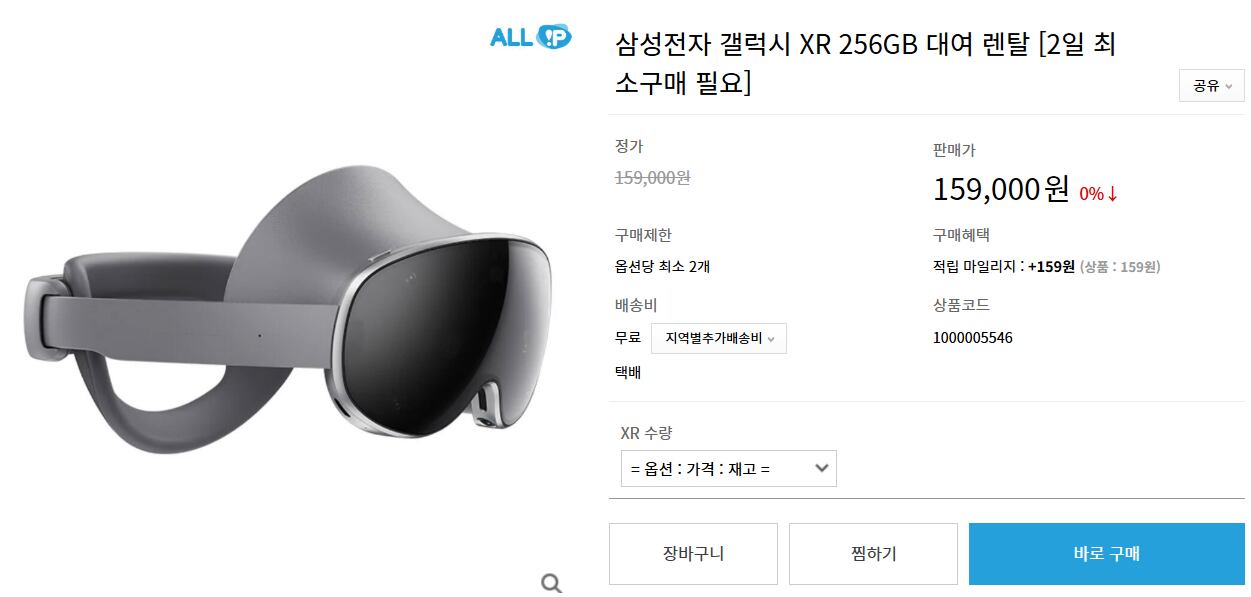Click the magnifier zoom icon under product image
This screenshot has width=1251, height=597.
tap(551, 583)
